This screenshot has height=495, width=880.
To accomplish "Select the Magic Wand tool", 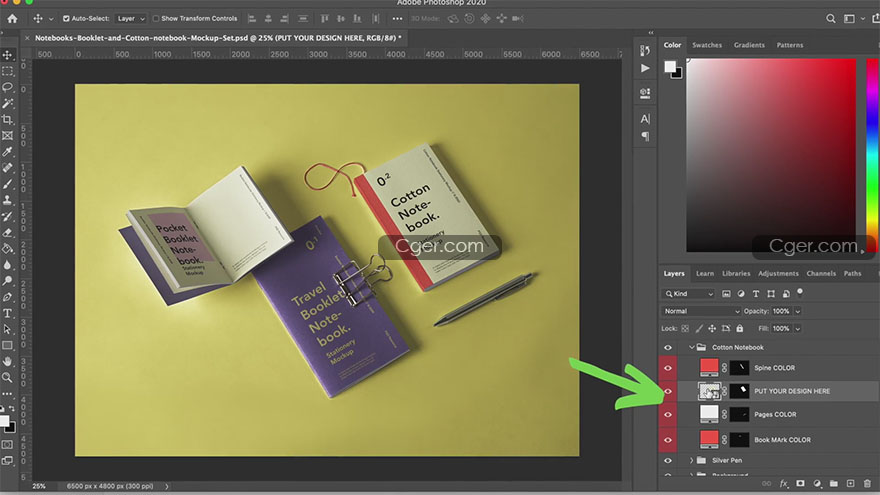I will [x=8, y=103].
